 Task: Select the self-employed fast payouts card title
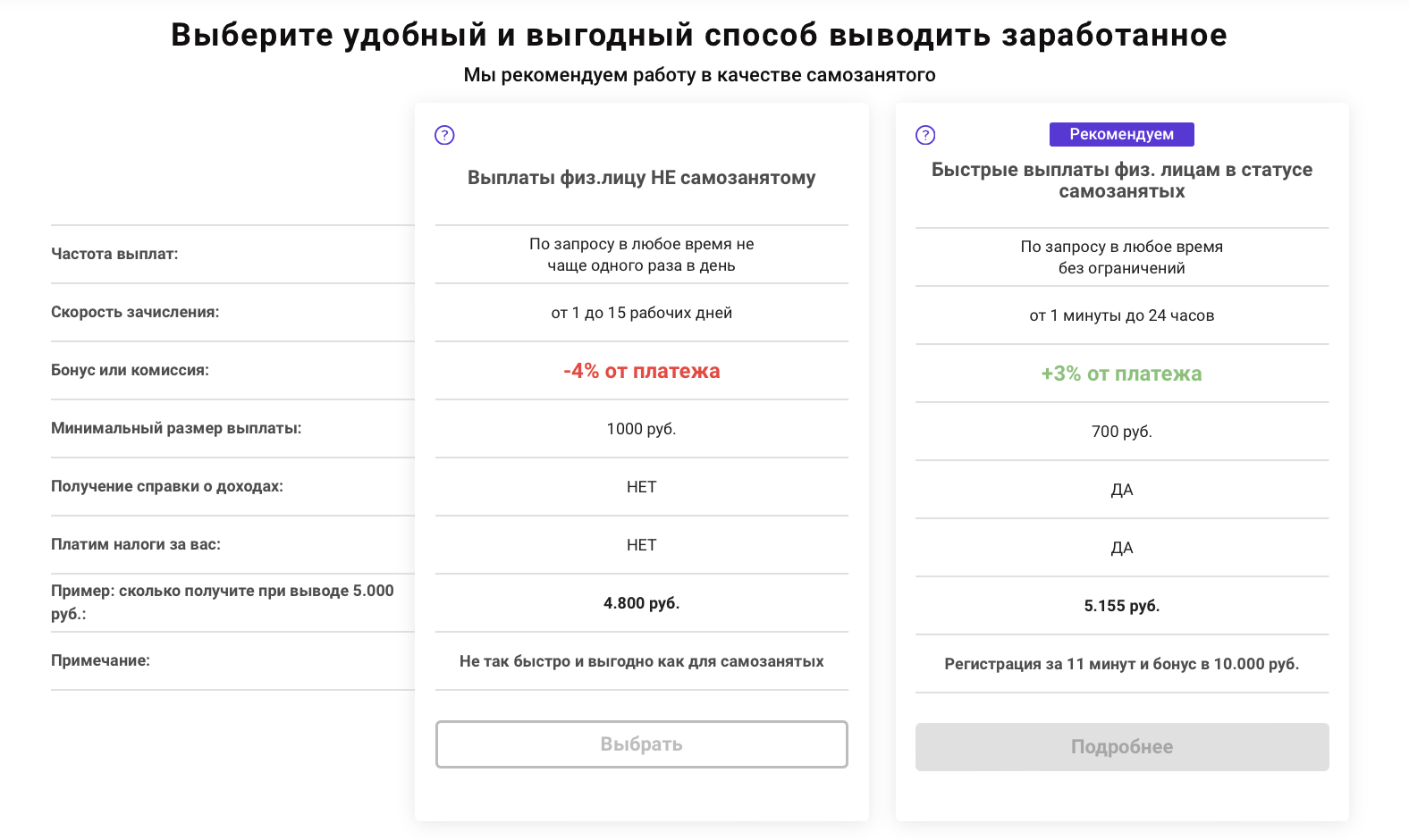(1121, 181)
